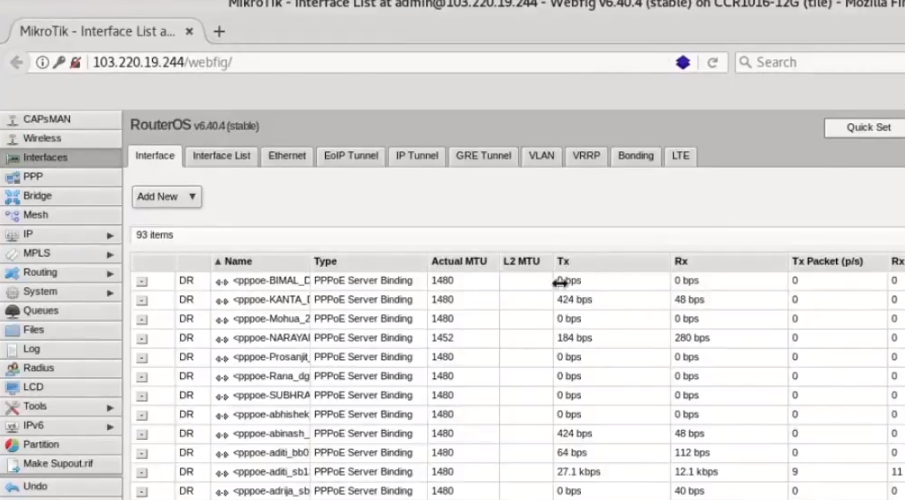The width and height of the screenshot is (905, 500).
Task: Select the Interfaces sidebar icon
Action: [x=12, y=158]
